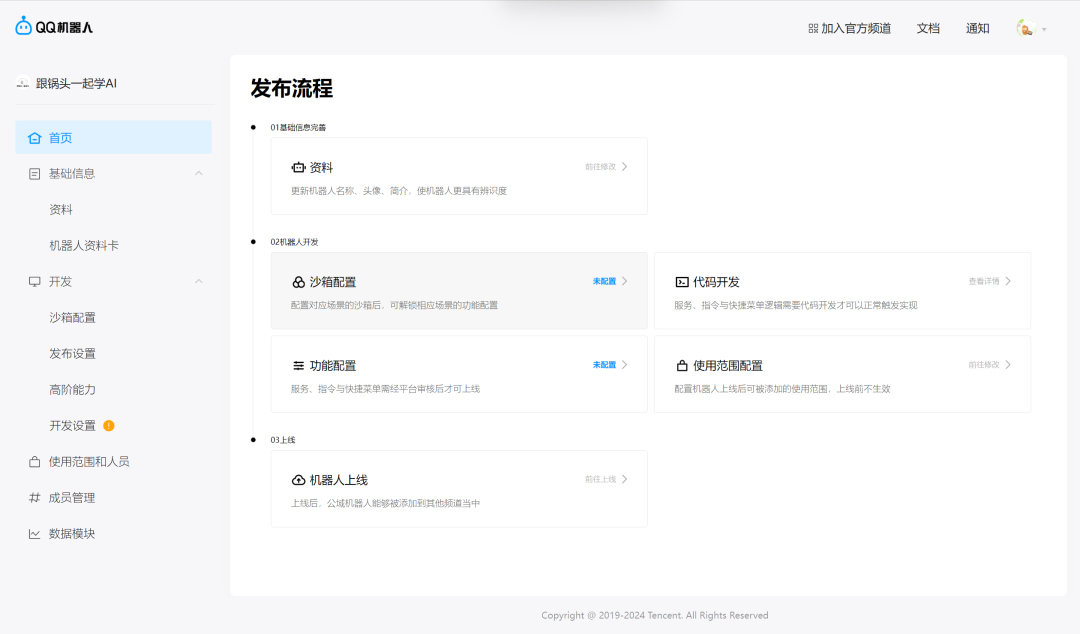Collapse the 基础信息 section in sidebar

tap(198, 173)
